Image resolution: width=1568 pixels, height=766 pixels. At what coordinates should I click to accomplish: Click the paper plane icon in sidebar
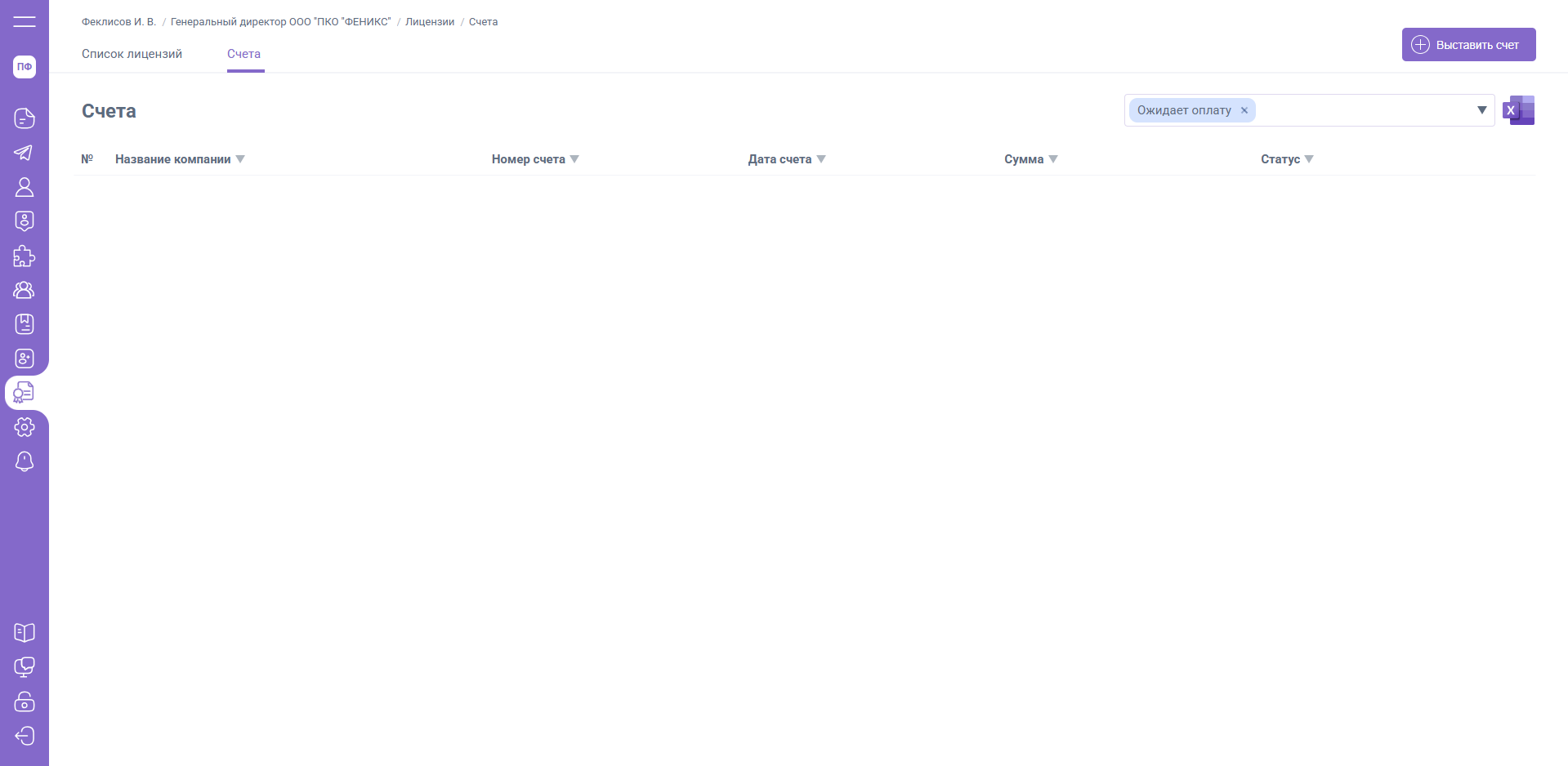point(25,153)
